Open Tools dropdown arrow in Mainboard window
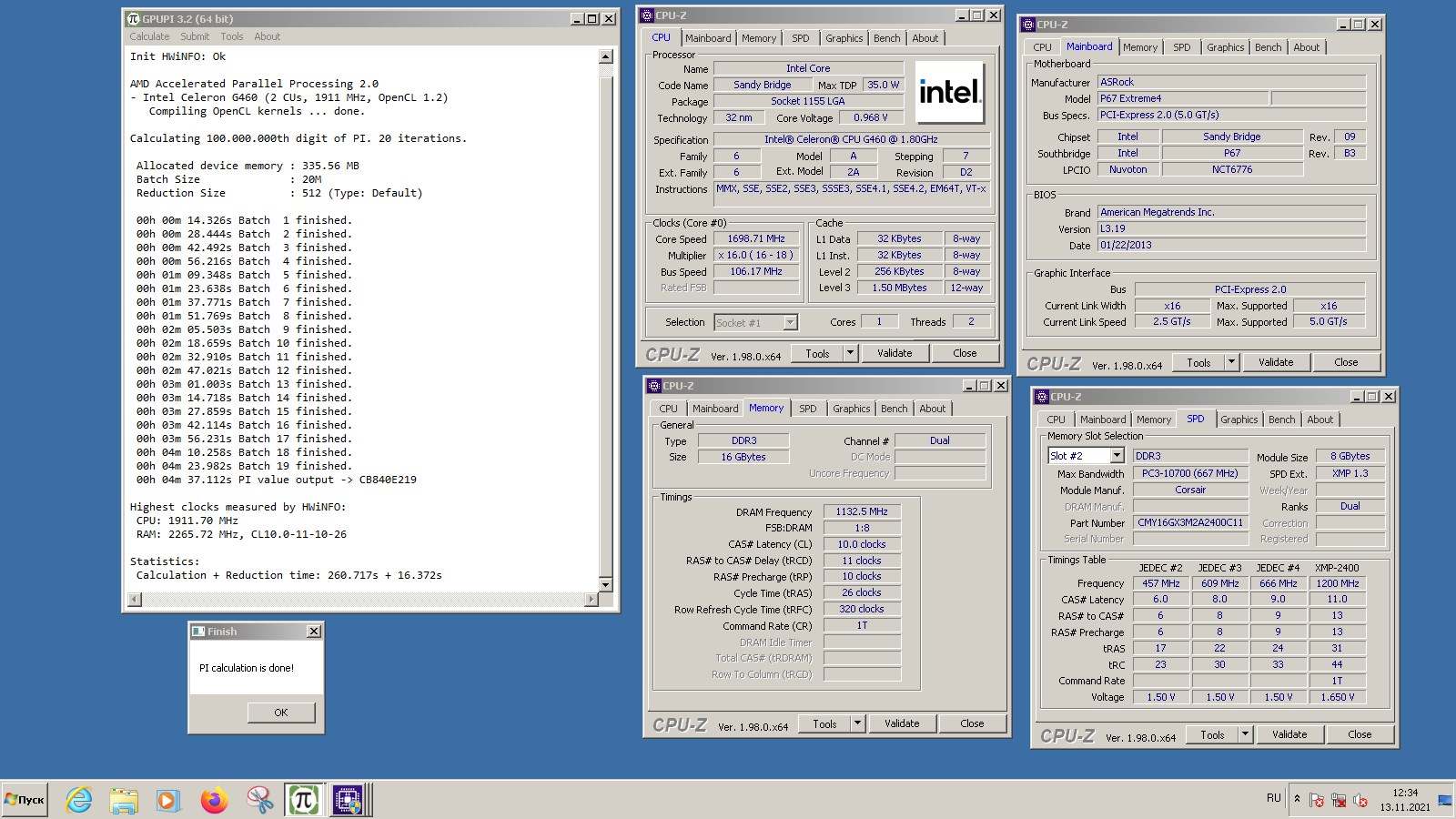Screen dimensions: 1456x819 [1231, 362]
